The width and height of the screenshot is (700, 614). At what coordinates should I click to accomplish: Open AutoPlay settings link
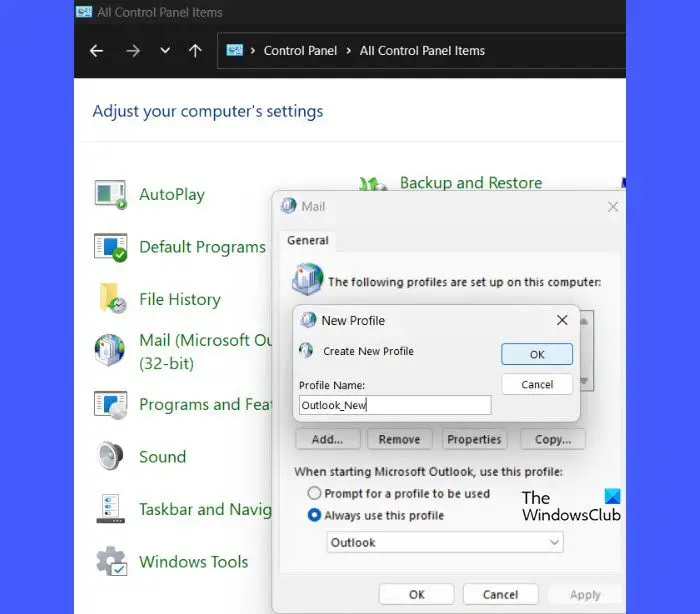(x=172, y=194)
